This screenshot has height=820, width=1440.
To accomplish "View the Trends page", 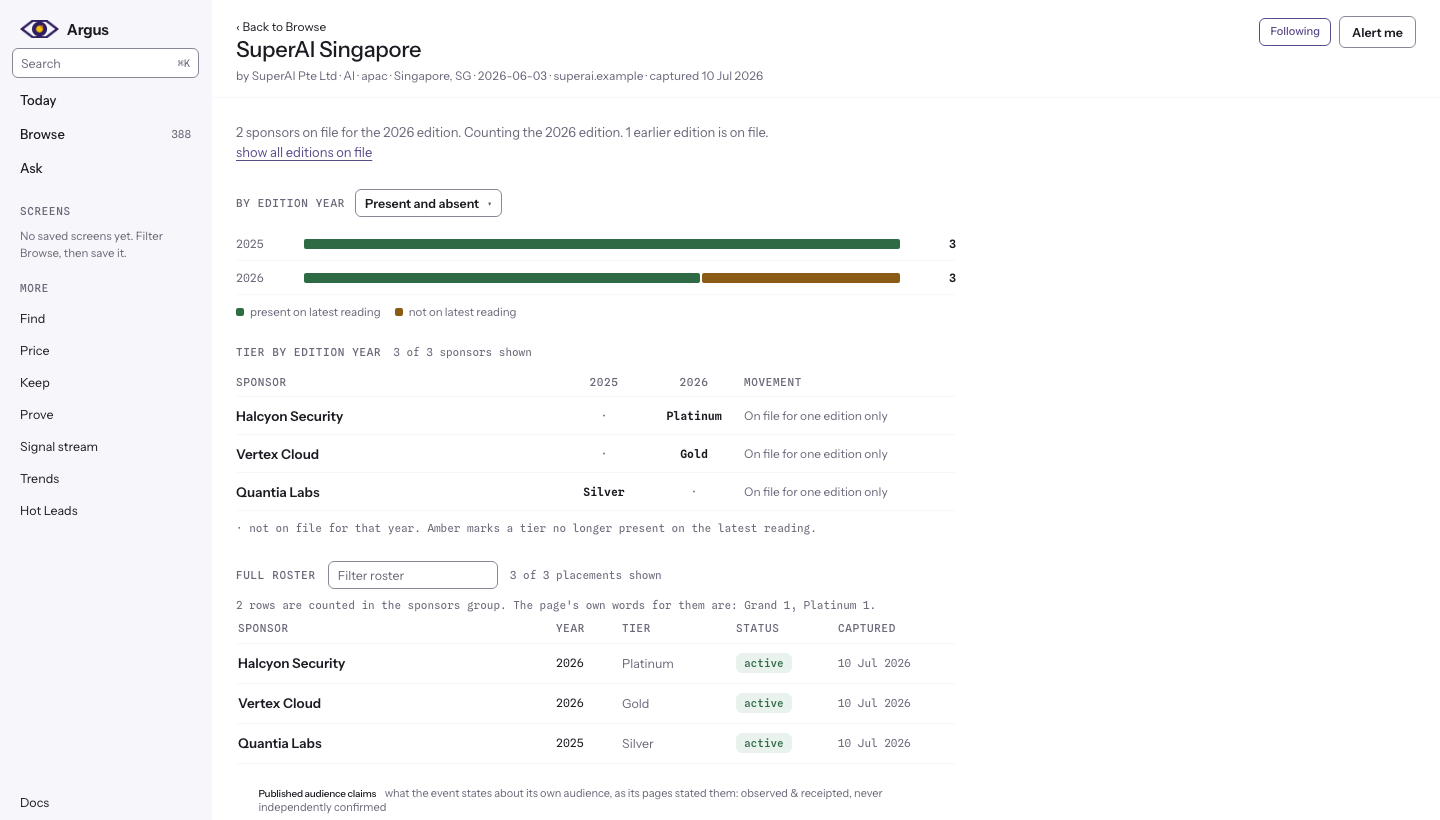I will (39, 478).
